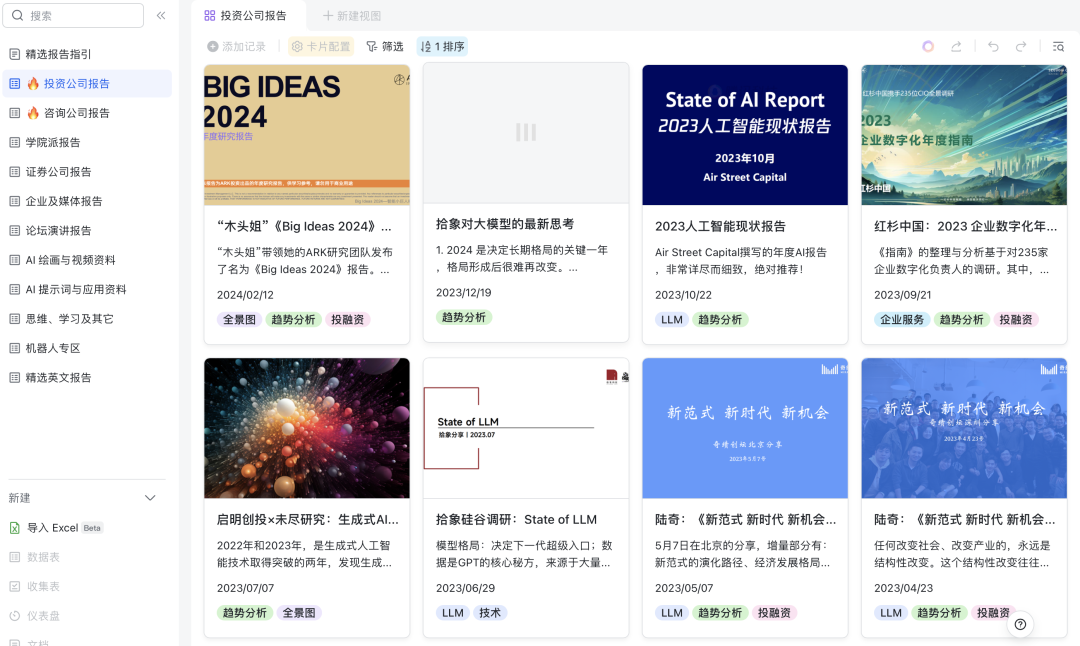Open the help question mark button
Viewport: 1080px width, 646px height.
point(1020,624)
